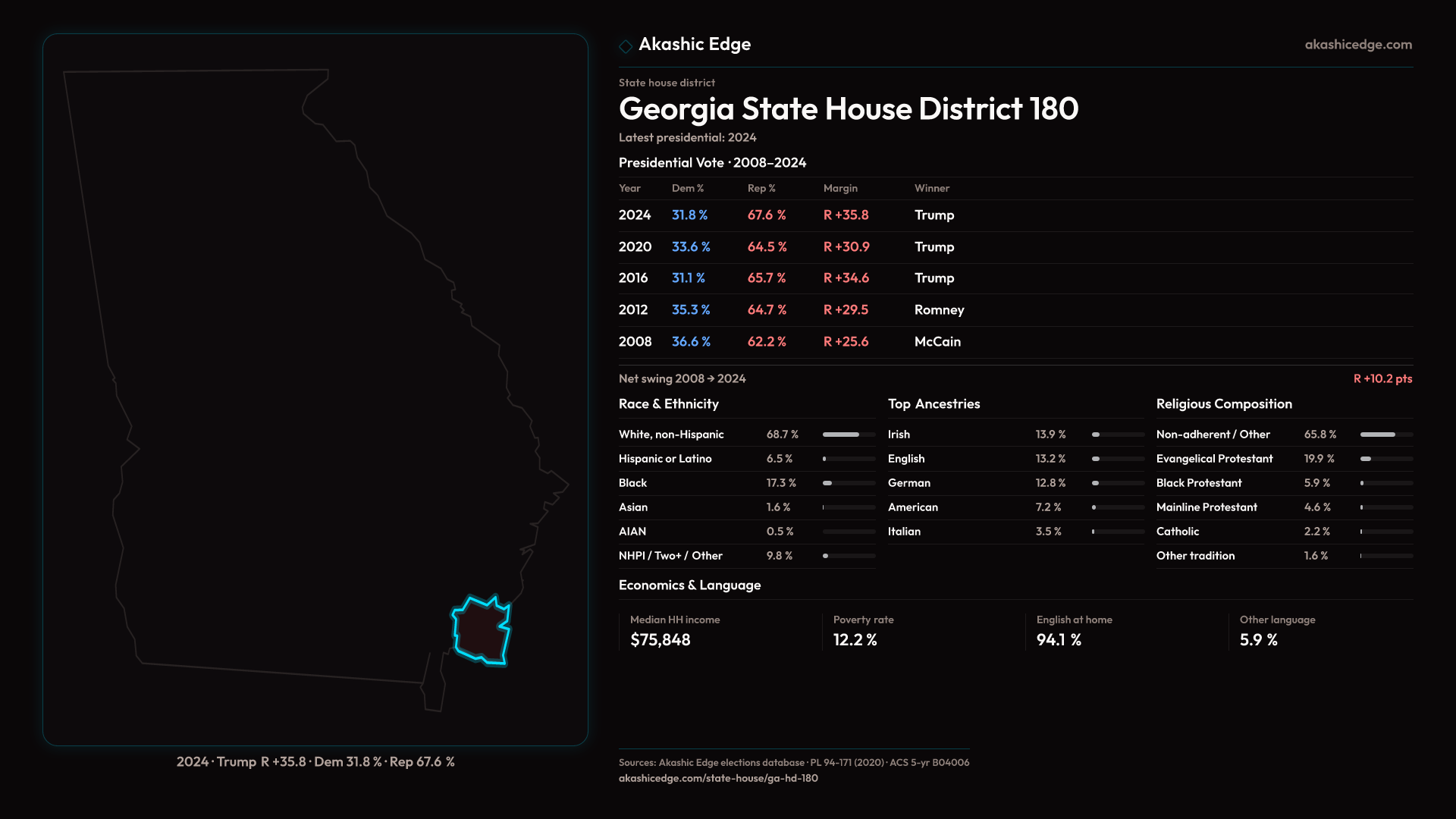1456x819 pixels.
Task: Click the Poverty rate 12.2 % stat
Action: tap(855, 640)
